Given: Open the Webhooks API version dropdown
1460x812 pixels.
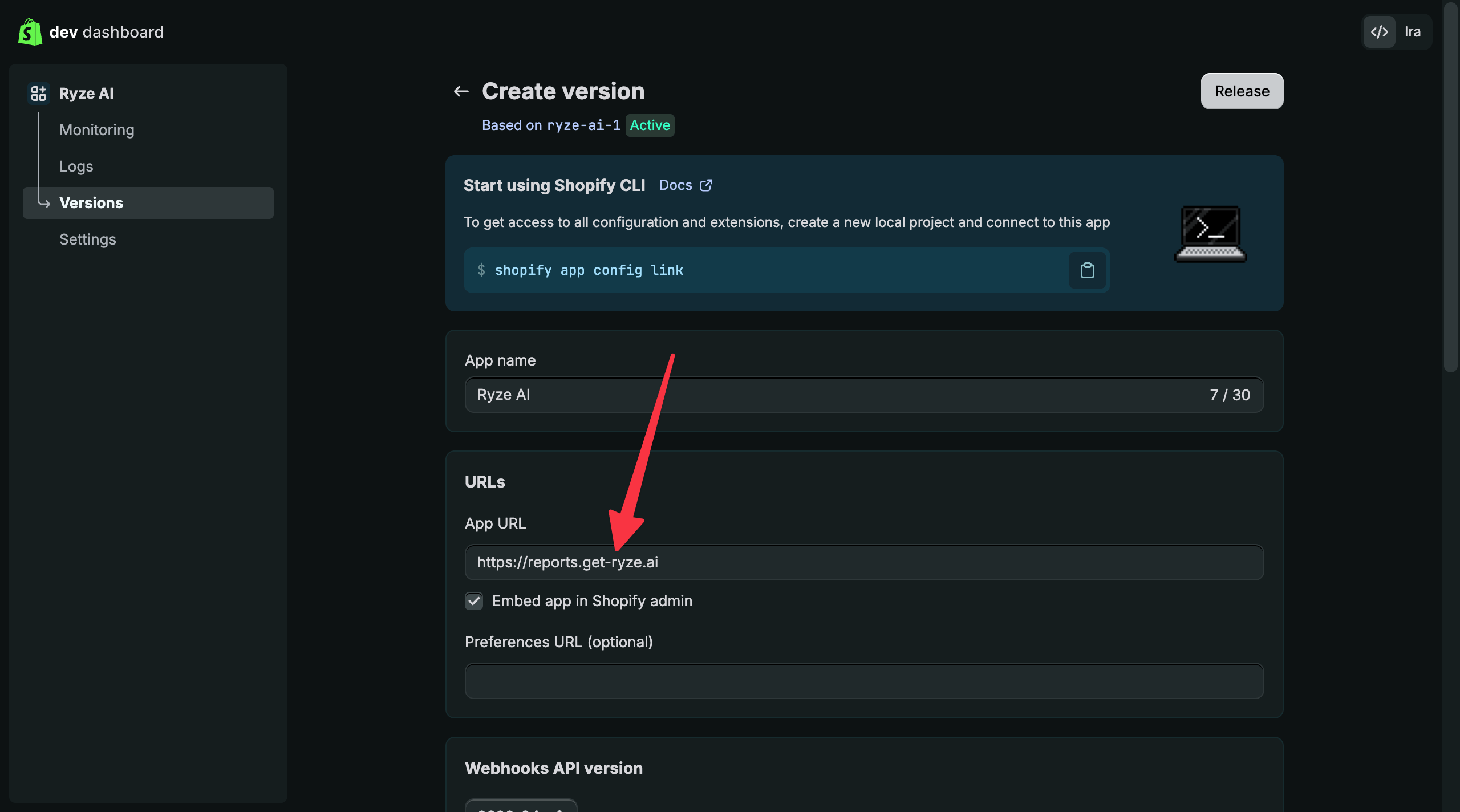Looking at the screenshot, I should click(x=521, y=805).
